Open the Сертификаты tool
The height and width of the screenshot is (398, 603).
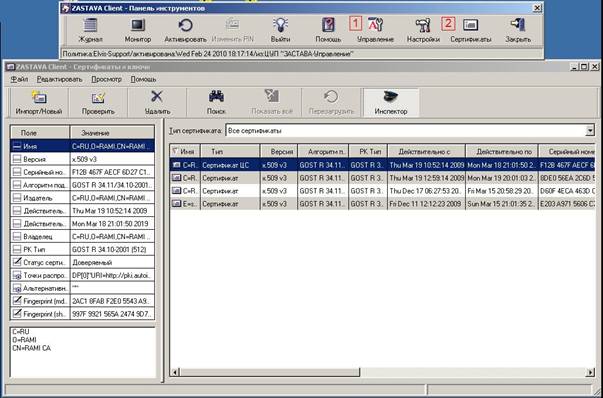[471, 30]
